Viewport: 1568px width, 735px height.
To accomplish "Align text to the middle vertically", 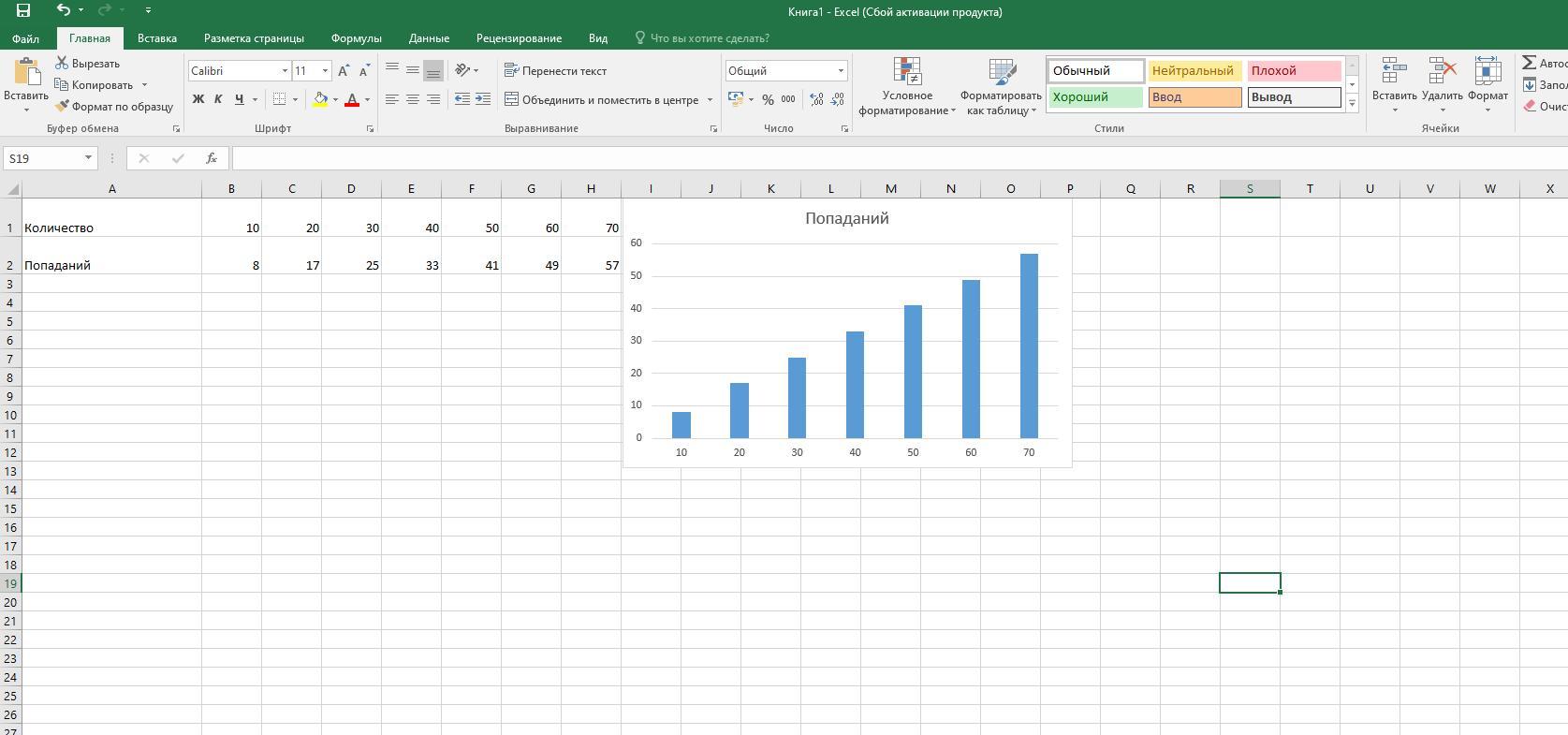I will tap(413, 70).
